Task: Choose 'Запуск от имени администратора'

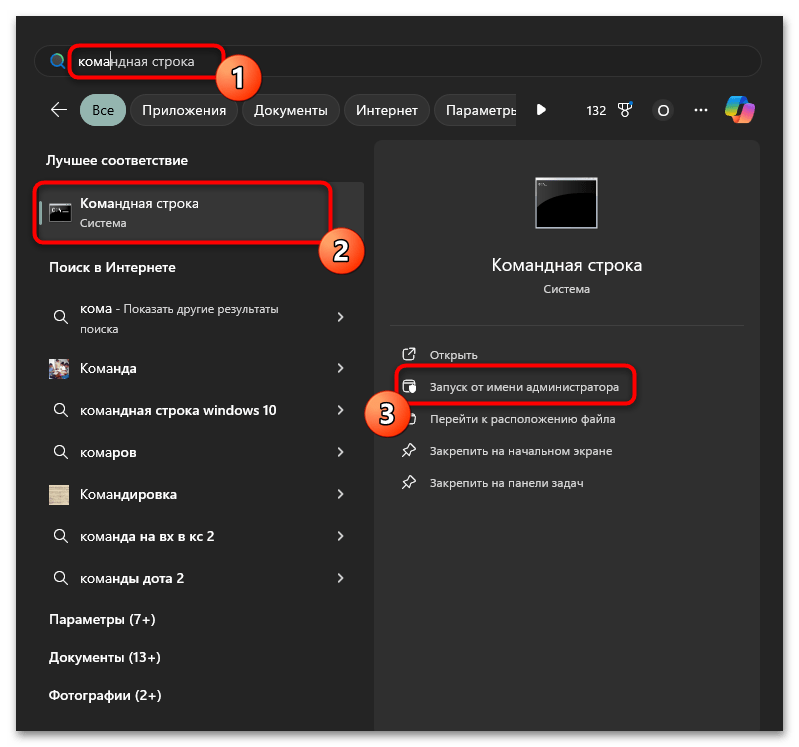Action: 524,387
